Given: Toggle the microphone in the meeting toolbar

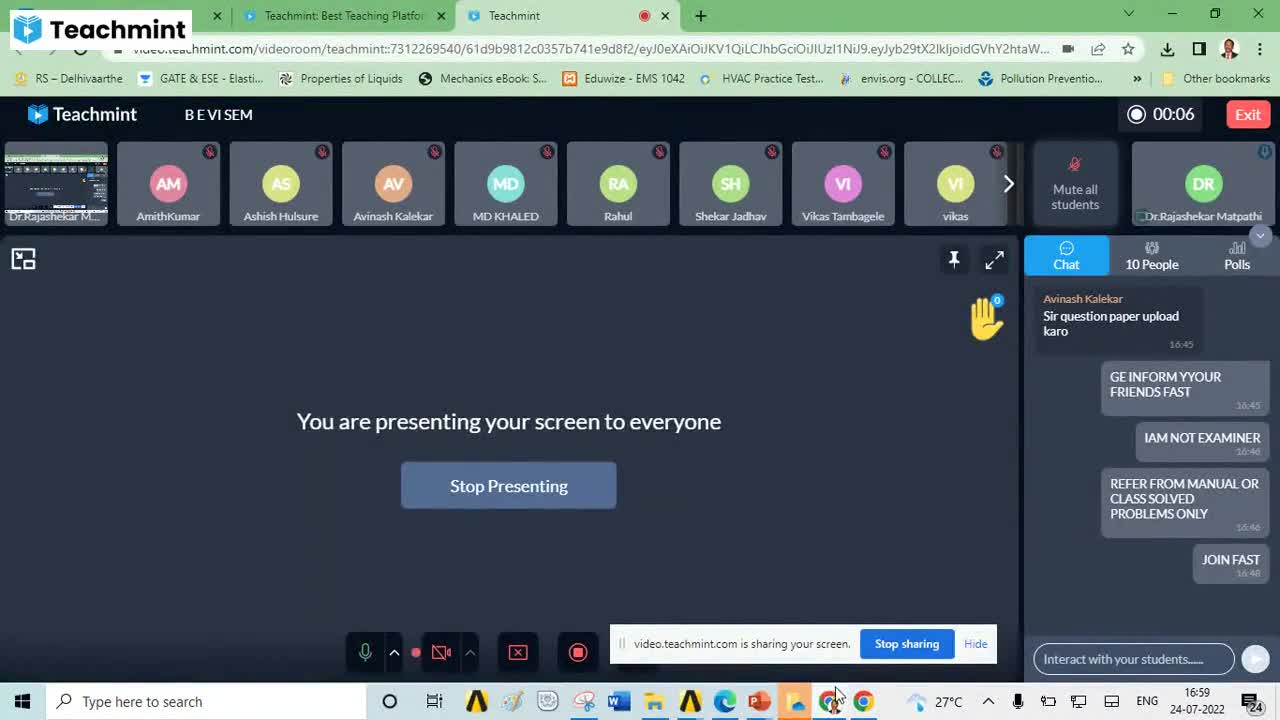Looking at the screenshot, I should [365, 653].
